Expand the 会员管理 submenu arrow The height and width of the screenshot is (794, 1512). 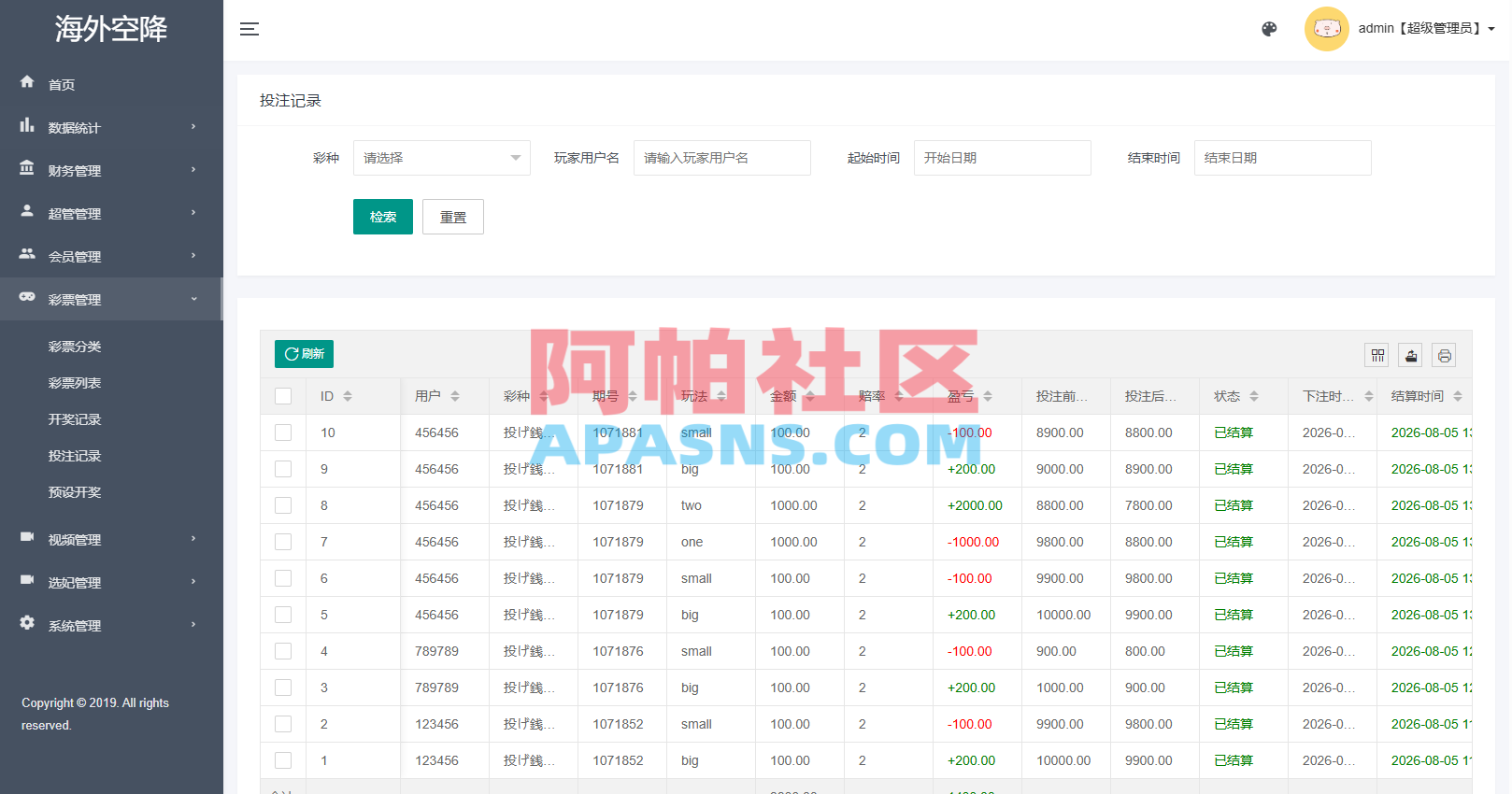pyautogui.click(x=193, y=256)
